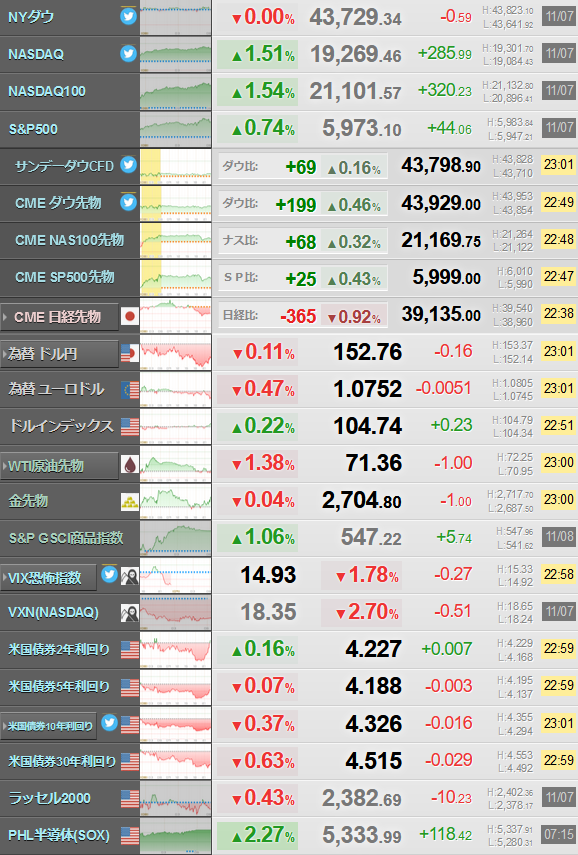578x855 pixels.
Task: Click the ドル円 rate 152.76
Action: [368, 352]
